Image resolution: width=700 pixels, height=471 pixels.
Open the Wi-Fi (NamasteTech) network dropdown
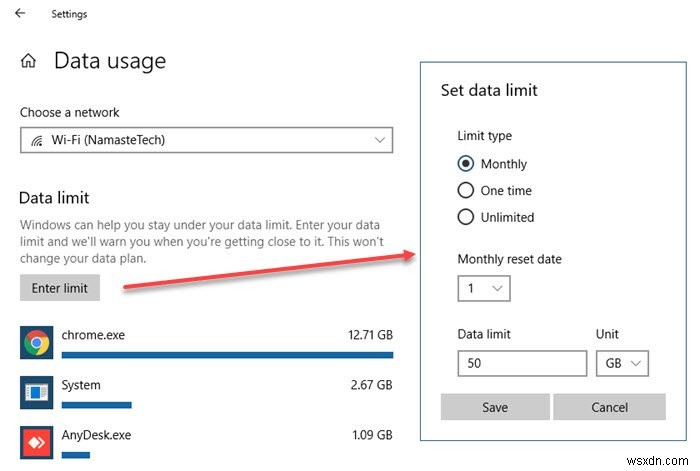tap(207, 140)
